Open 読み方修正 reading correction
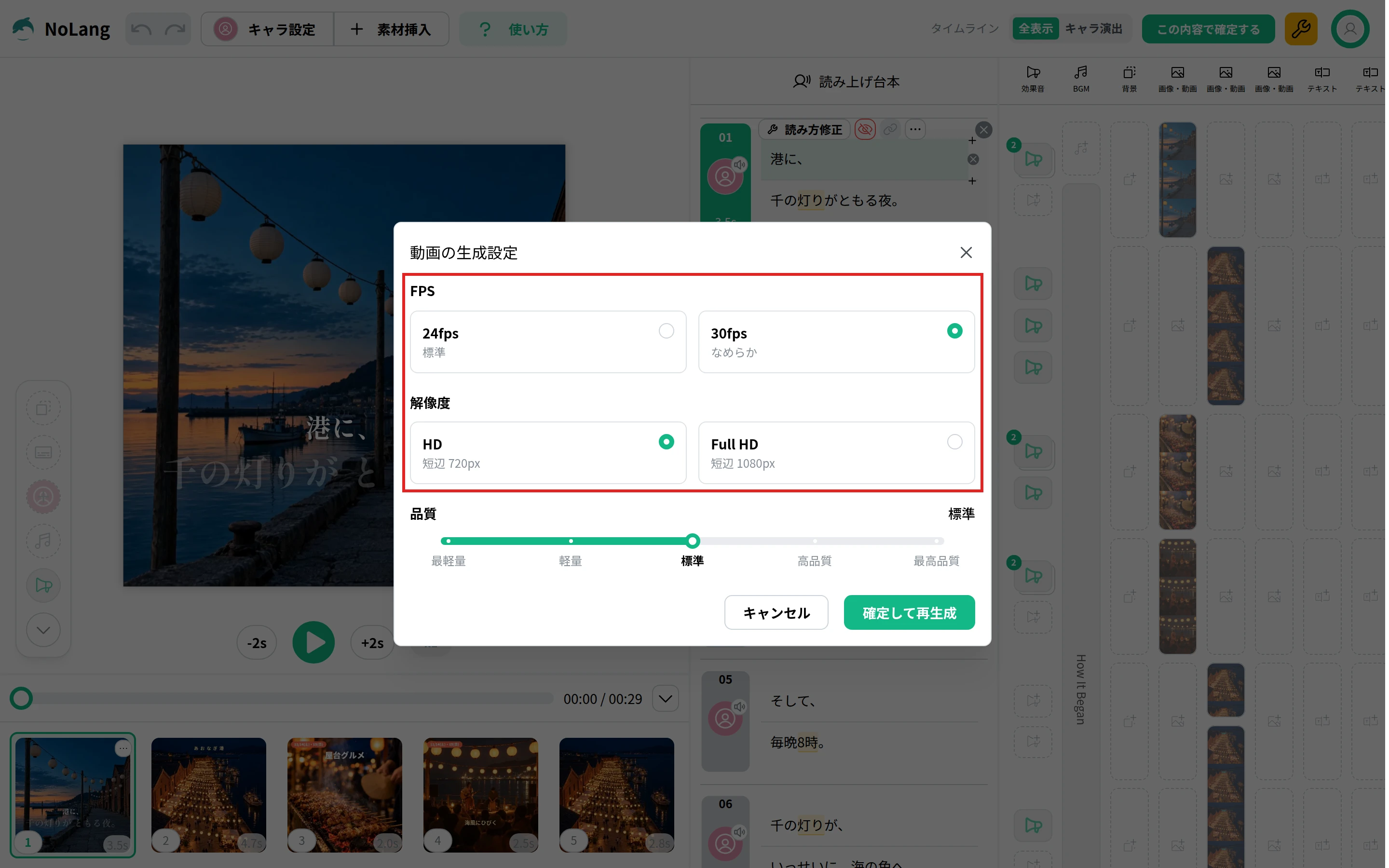The height and width of the screenshot is (868, 1389). pyautogui.click(x=804, y=130)
